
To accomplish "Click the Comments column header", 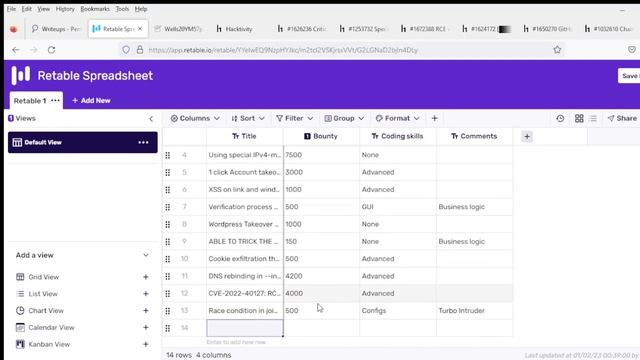I will point(474,136).
